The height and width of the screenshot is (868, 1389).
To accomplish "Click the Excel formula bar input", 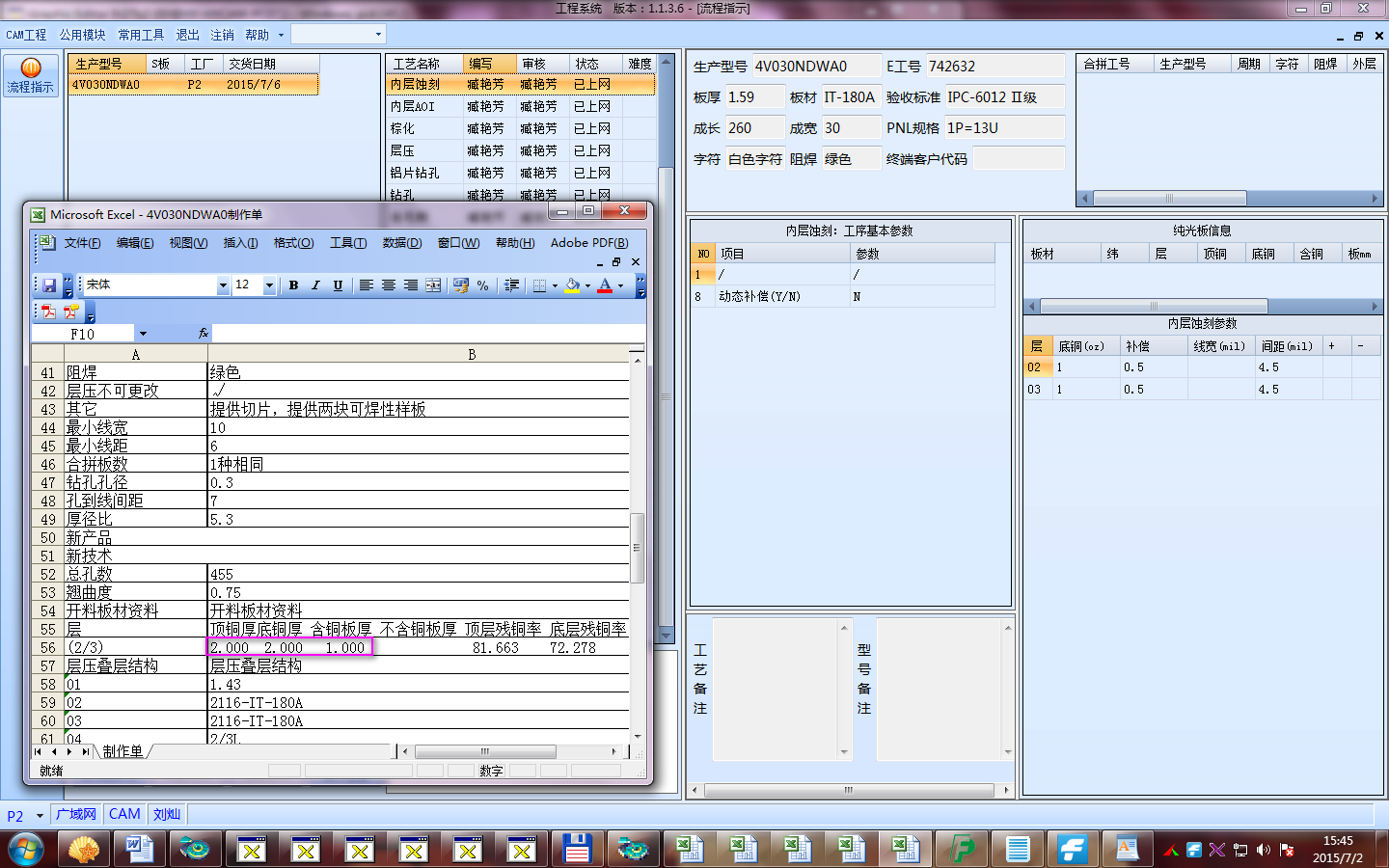I will (428, 334).
